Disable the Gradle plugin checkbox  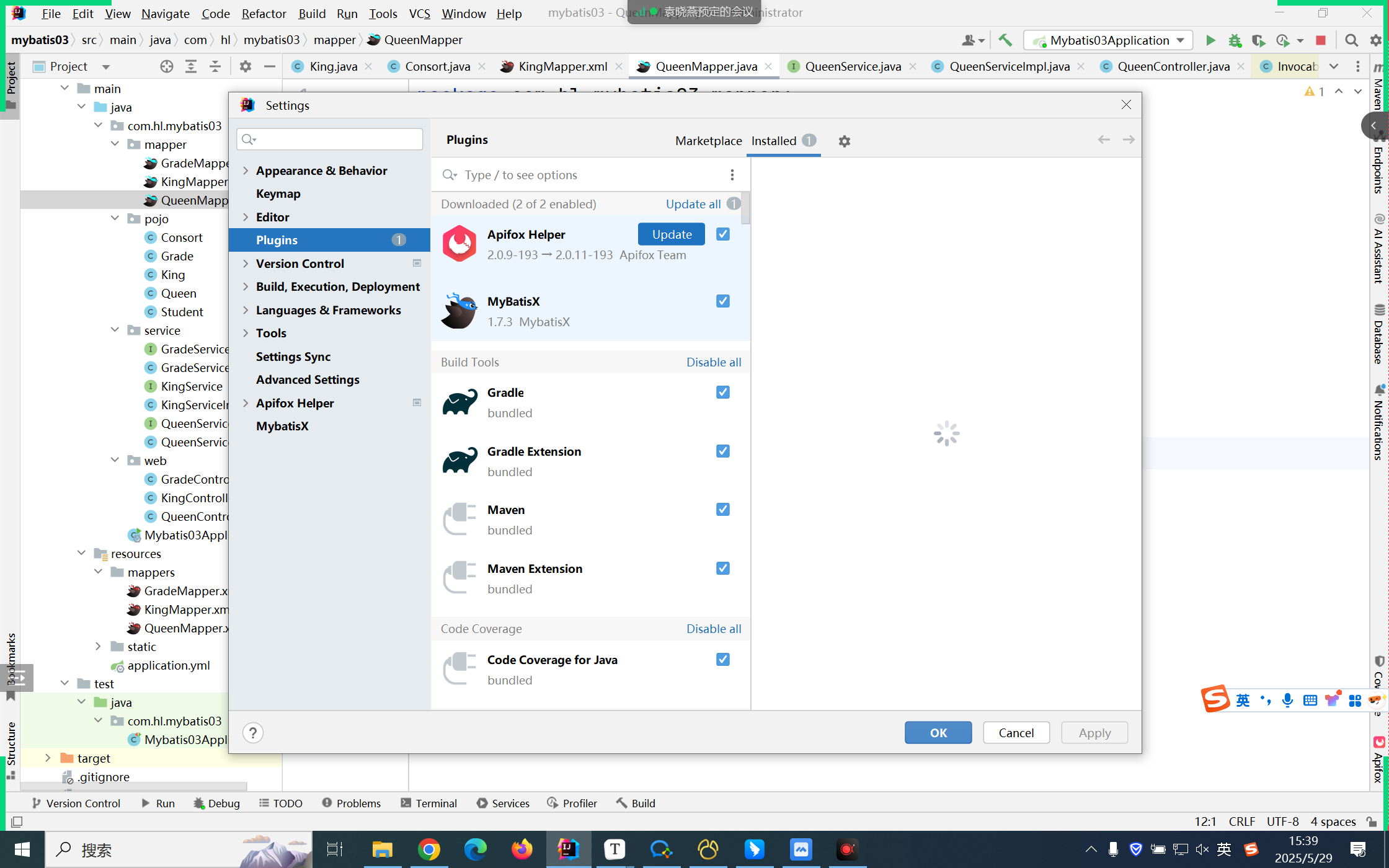[722, 392]
